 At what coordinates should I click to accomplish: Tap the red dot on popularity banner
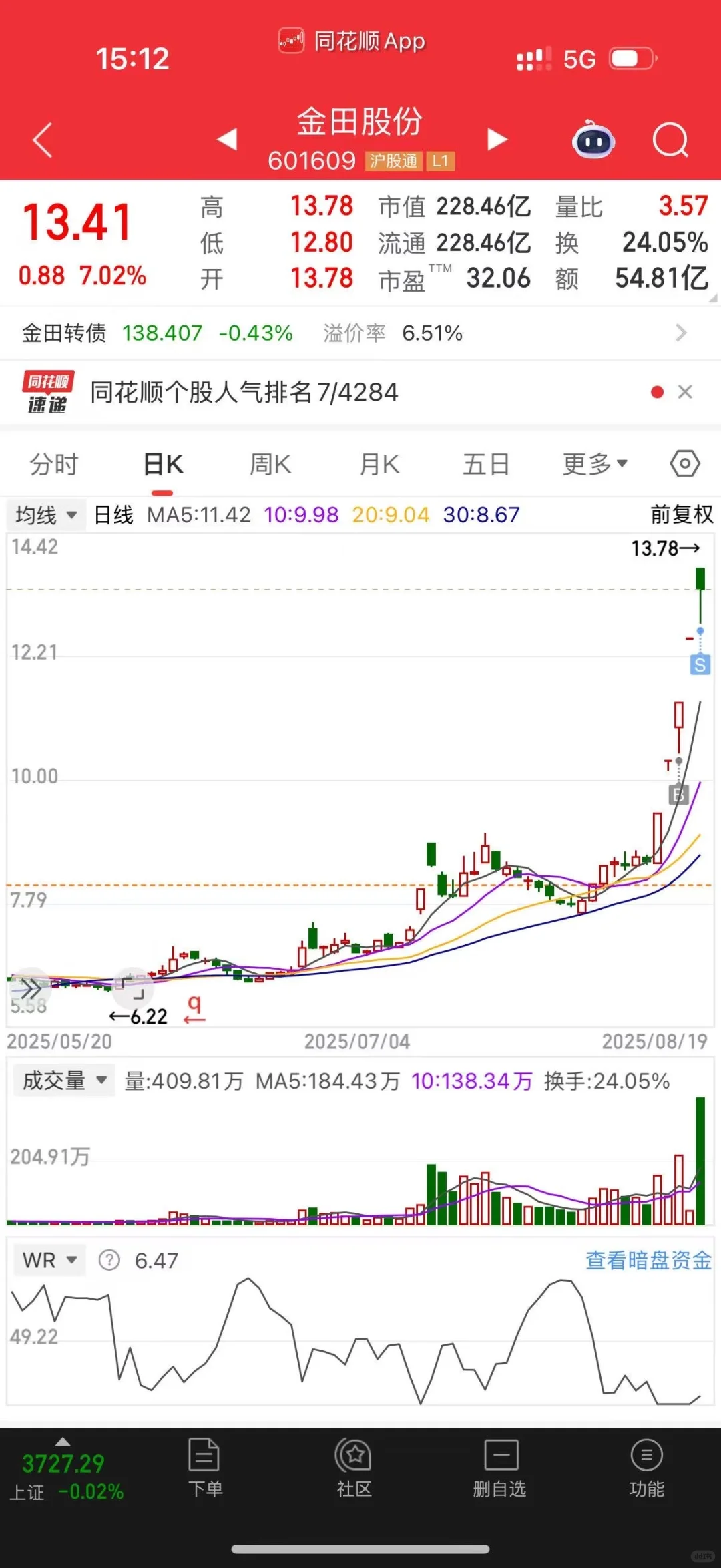[657, 392]
